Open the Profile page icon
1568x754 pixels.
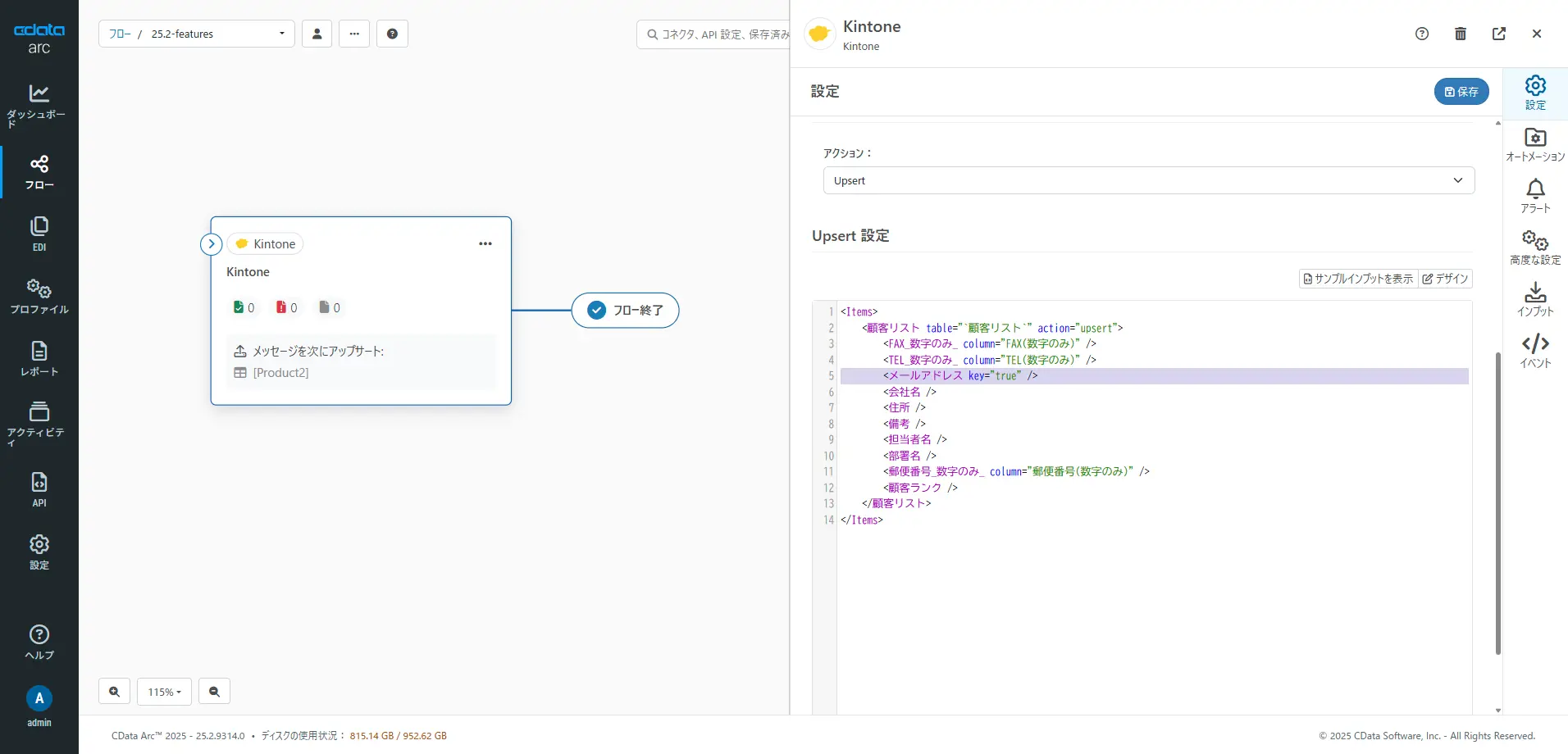pos(39,296)
